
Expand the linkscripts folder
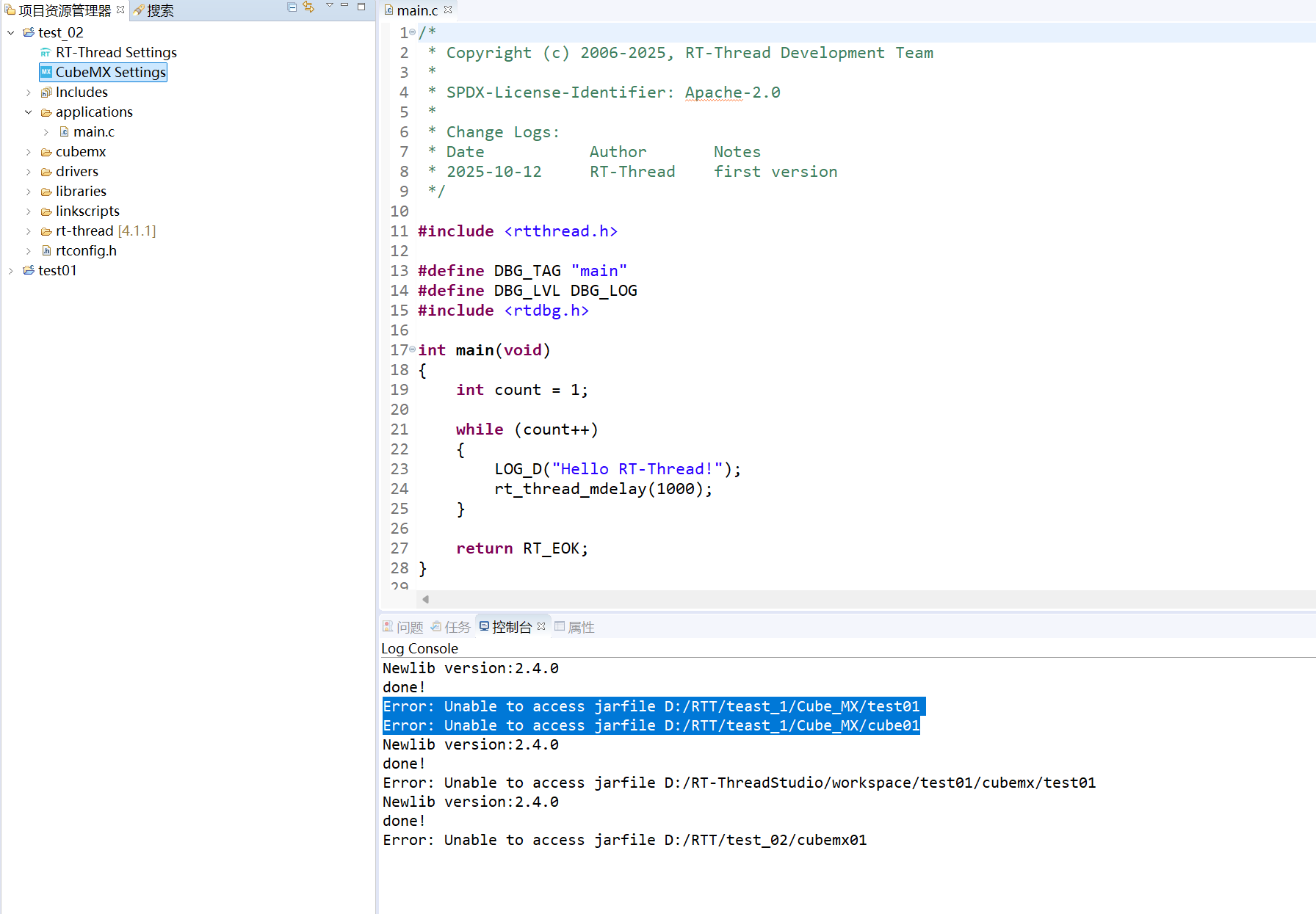pos(29,211)
